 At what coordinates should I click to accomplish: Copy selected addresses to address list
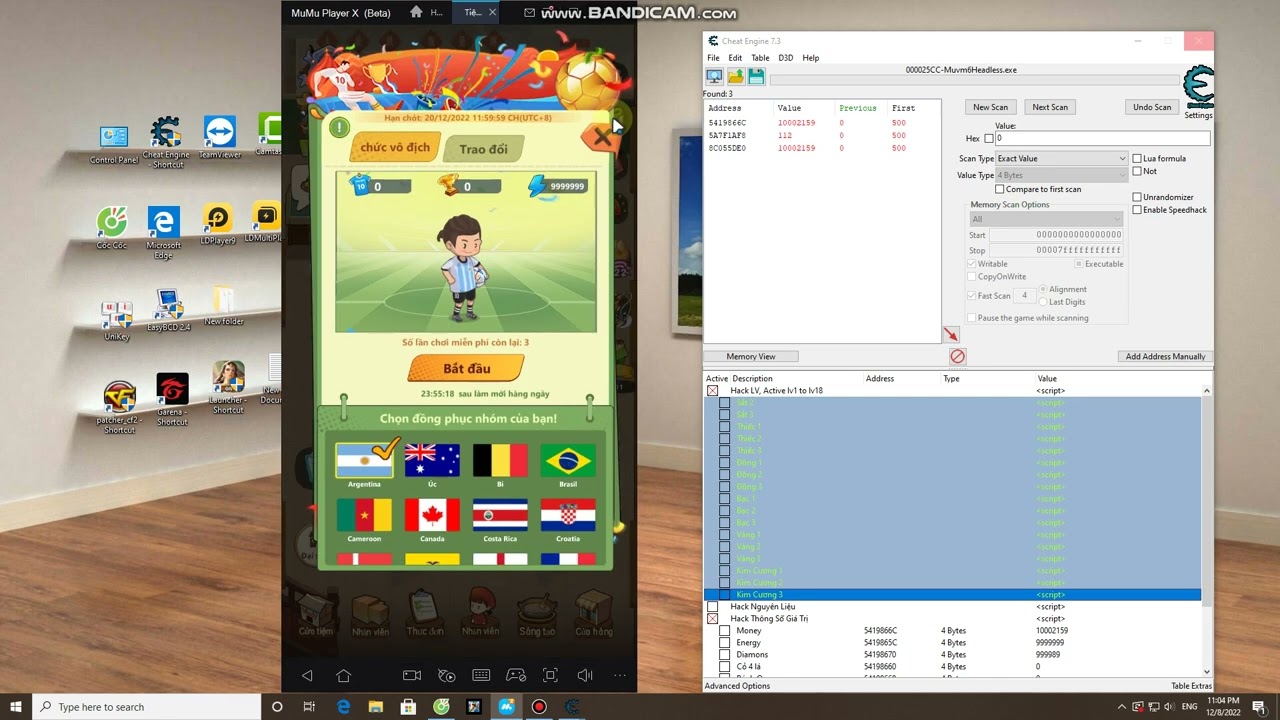pos(950,334)
